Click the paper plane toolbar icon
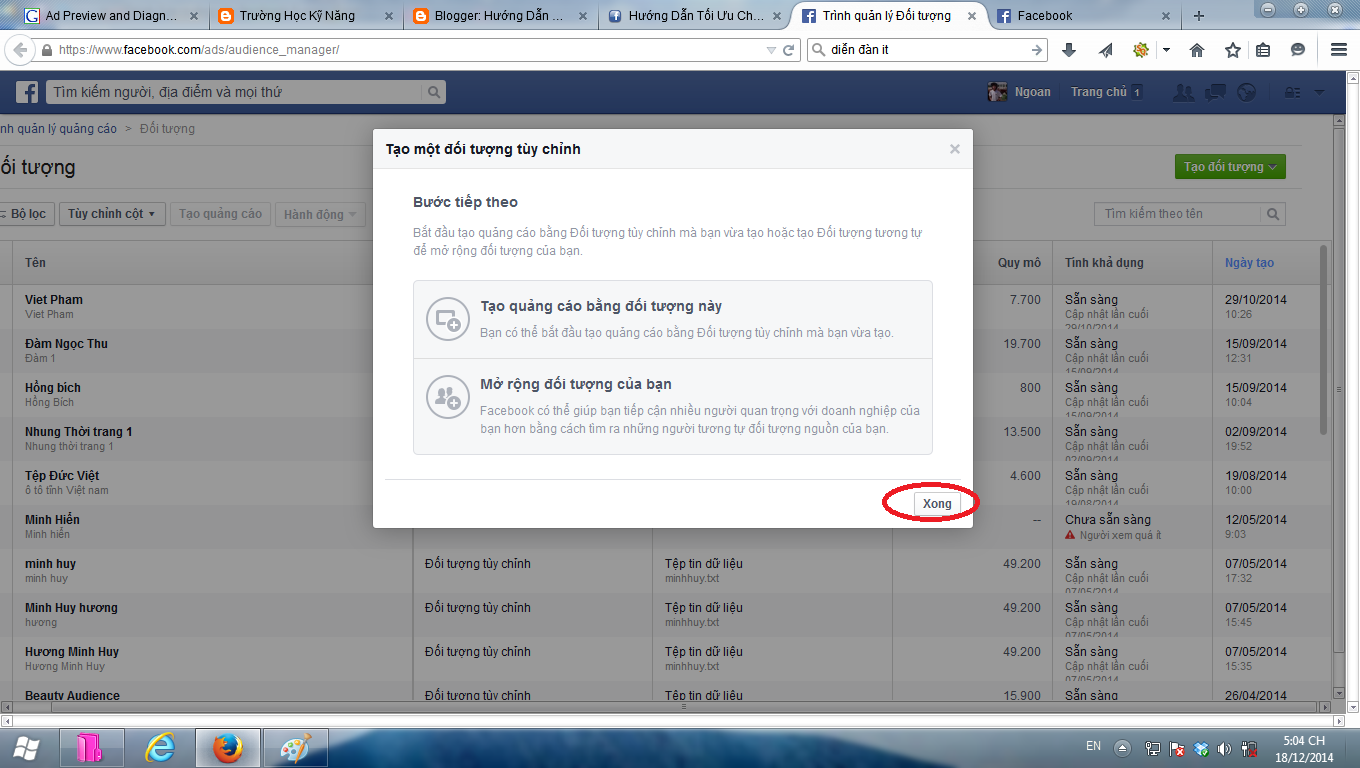 coord(1106,50)
